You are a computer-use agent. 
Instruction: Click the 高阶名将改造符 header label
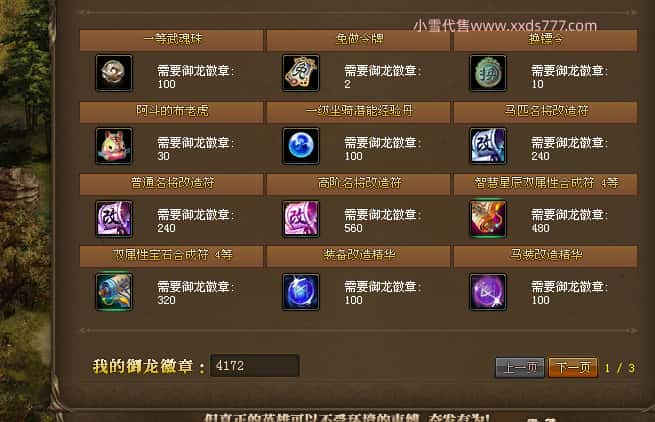(x=359, y=183)
